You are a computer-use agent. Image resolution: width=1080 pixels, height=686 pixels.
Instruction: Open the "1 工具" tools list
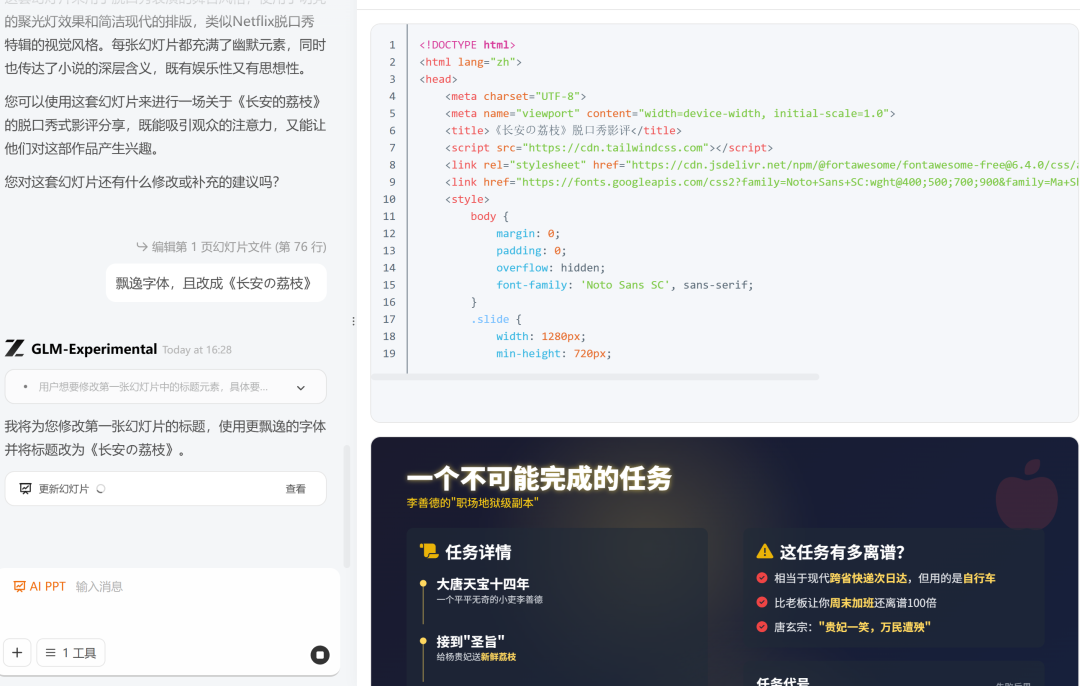pyautogui.click(x=70, y=652)
